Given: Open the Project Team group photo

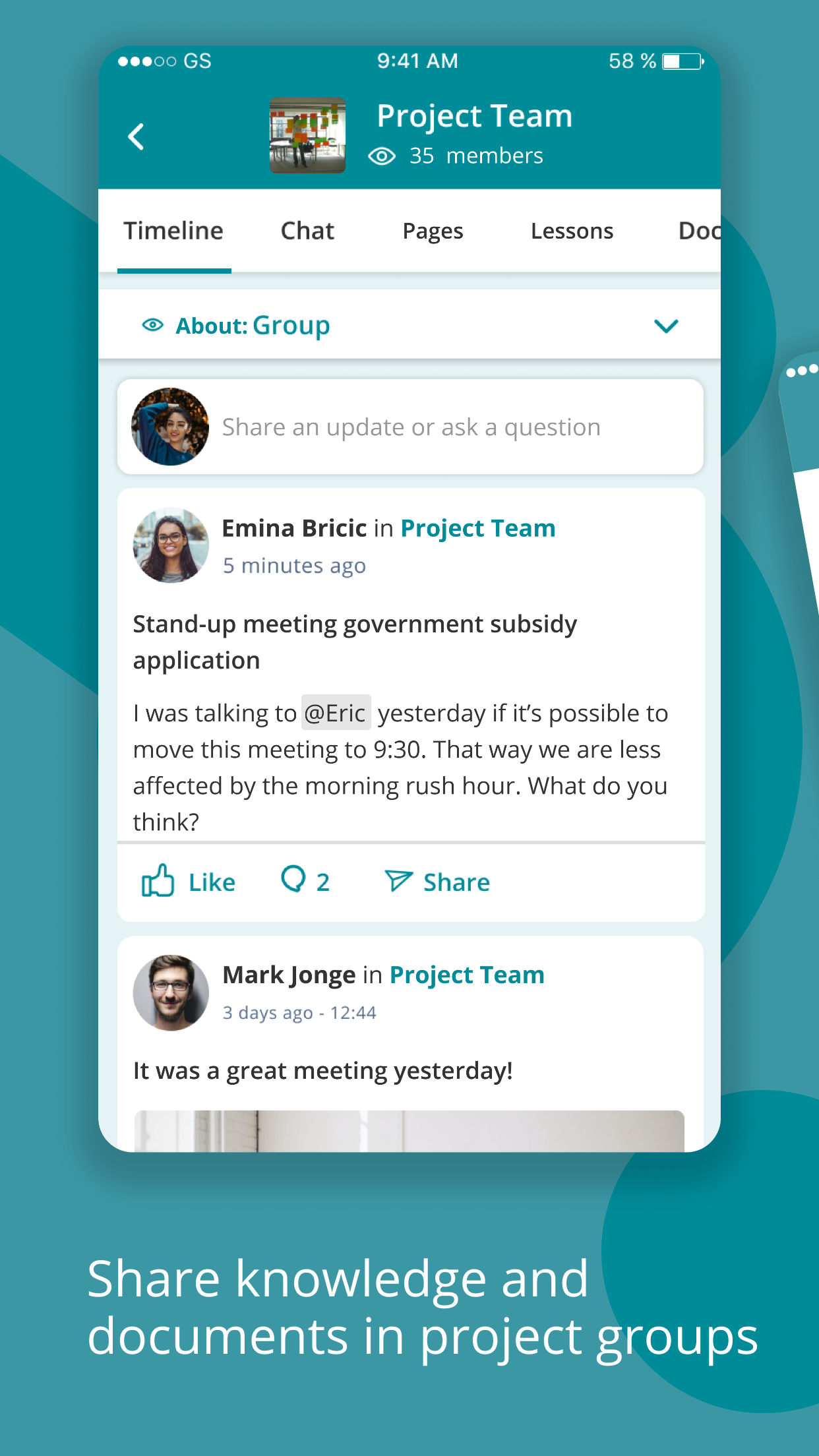Looking at the screenshot, I should click(307, 135).
